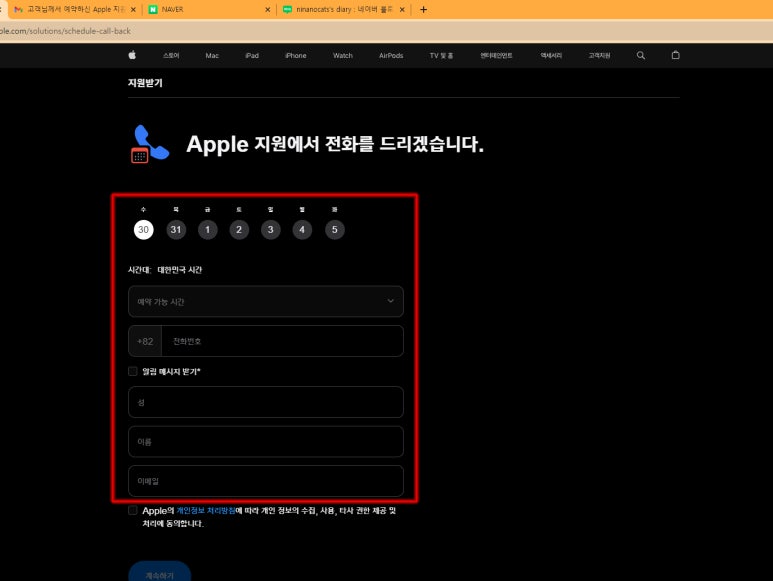Expand the 예약 가능 시간 dropdown
The image size is (773, 581).
266,302
